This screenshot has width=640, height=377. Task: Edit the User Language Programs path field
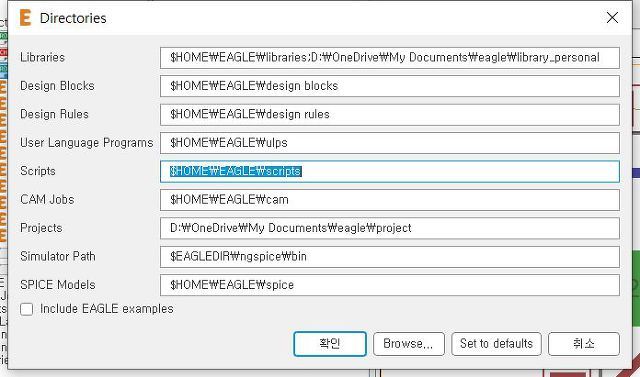[x=390, y=143]
